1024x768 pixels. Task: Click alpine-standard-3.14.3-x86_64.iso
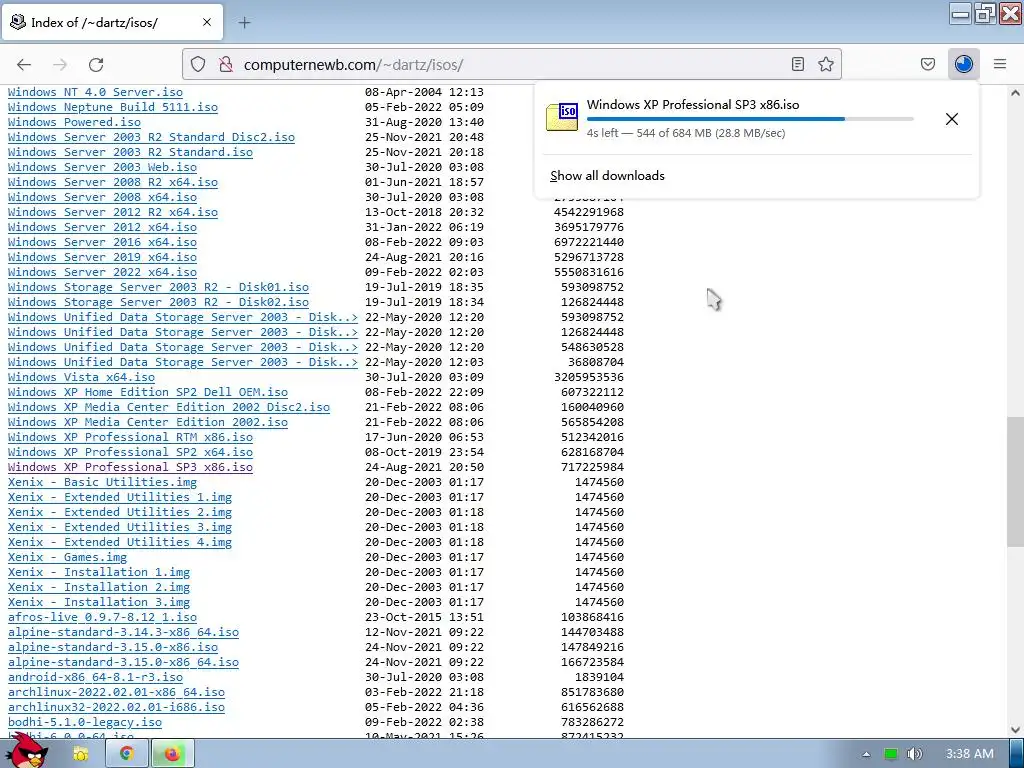tap(123, 633)
